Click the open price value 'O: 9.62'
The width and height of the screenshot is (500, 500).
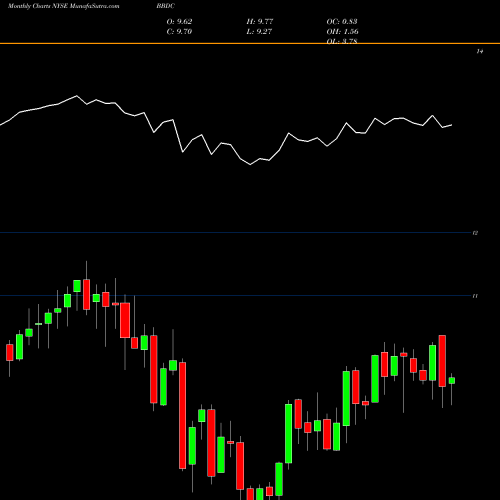click(179, 22)
